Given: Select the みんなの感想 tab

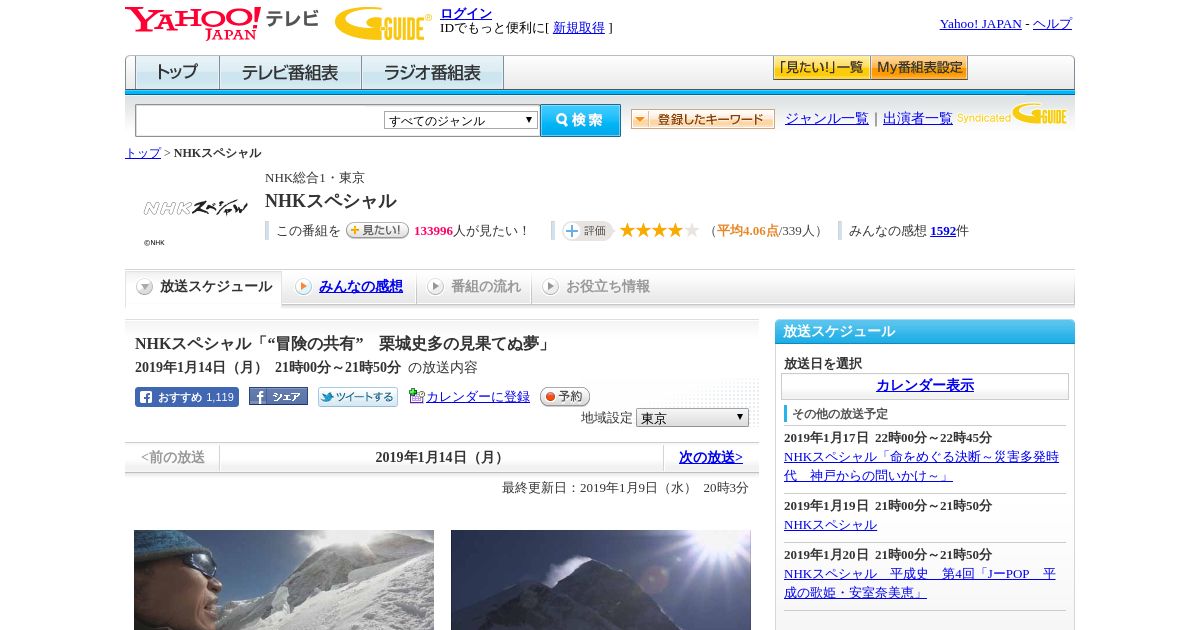Looking at the screenshot, I should (349, 287).
